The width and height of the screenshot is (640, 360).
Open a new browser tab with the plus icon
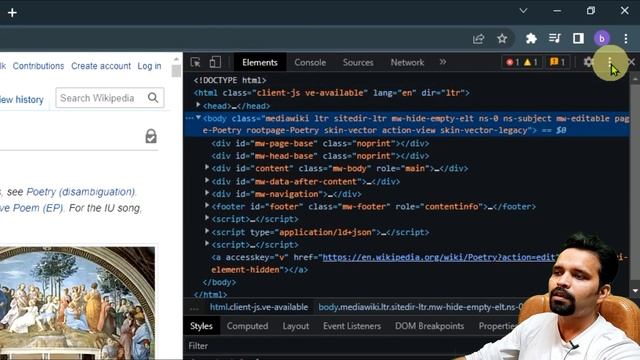pos(12,13)
